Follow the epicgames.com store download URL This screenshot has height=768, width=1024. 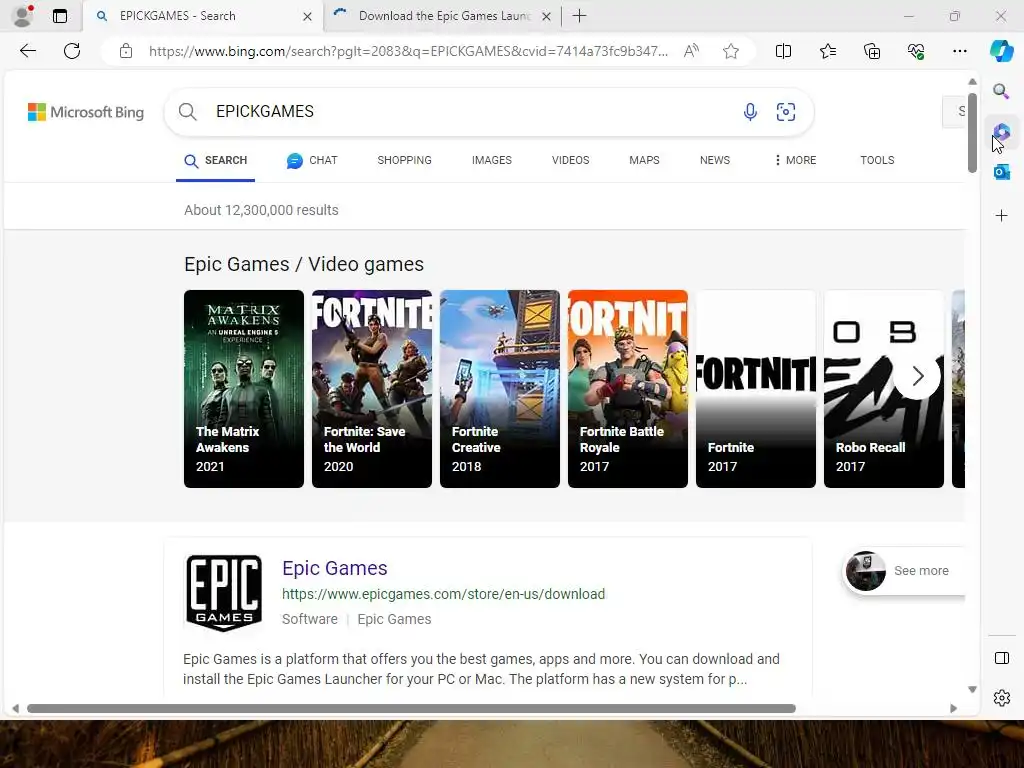443,594
